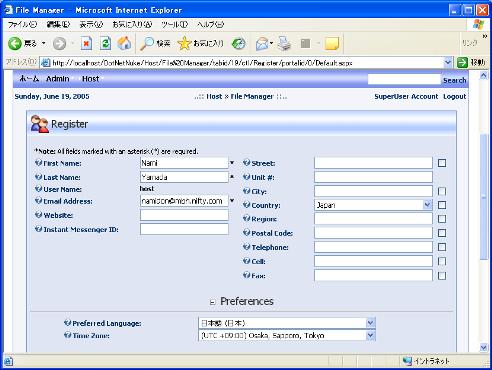The width and height of the screenshot is (492, 370).
Task: Open History toolbar icon
Action: pyautogui.click(x=239, y=43)
